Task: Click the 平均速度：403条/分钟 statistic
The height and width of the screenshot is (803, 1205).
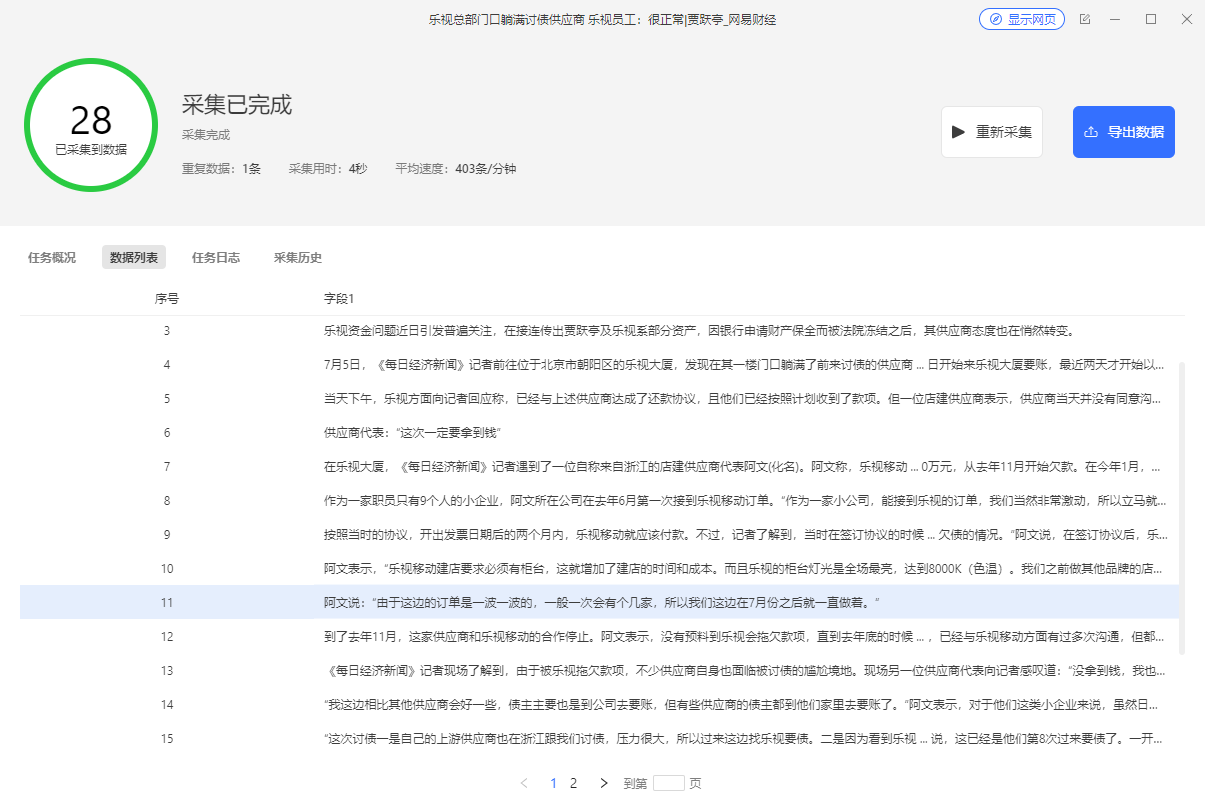Action: 455,168
